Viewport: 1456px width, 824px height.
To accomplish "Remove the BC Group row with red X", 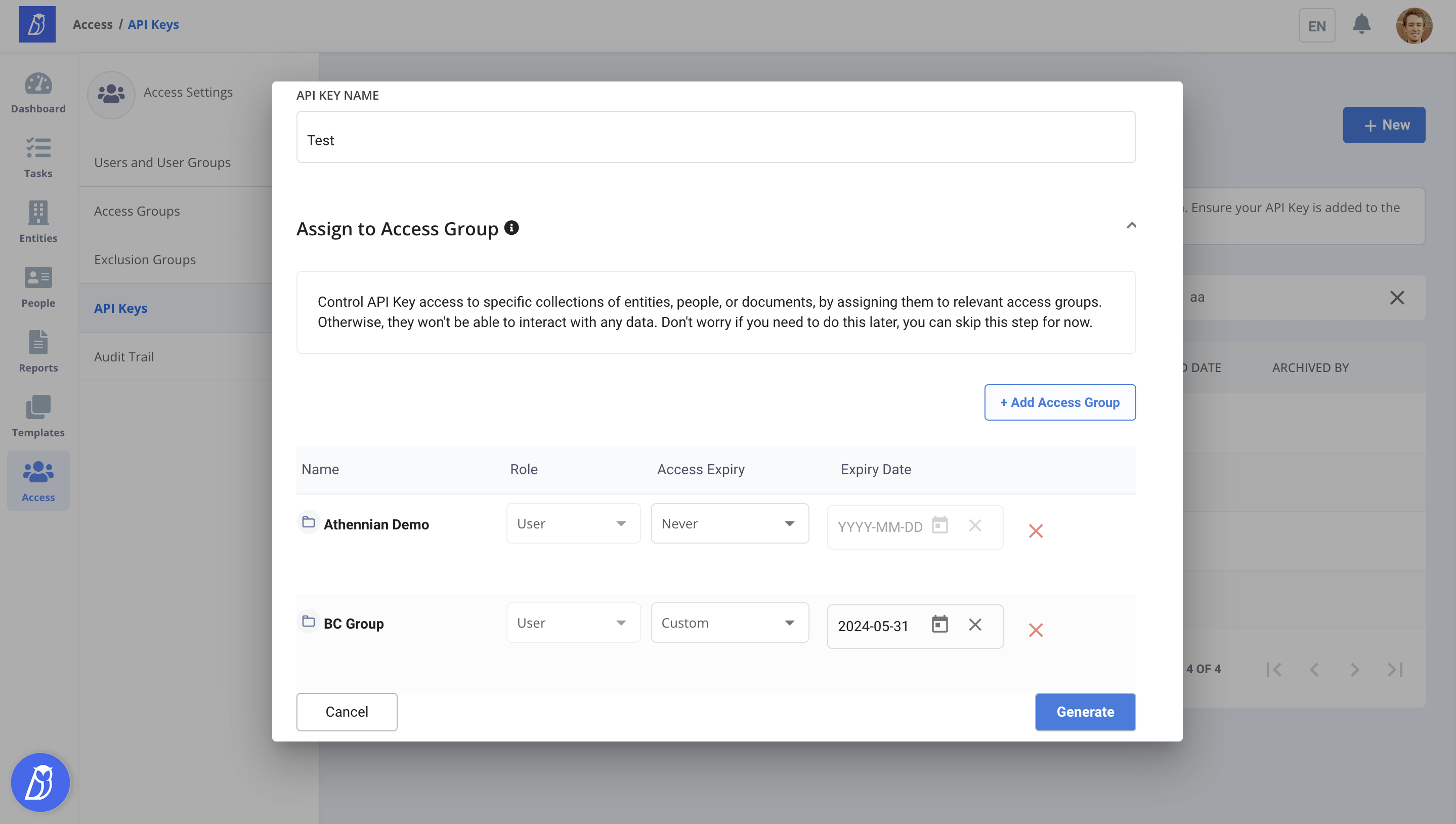I will click(x=1035, y=630).
